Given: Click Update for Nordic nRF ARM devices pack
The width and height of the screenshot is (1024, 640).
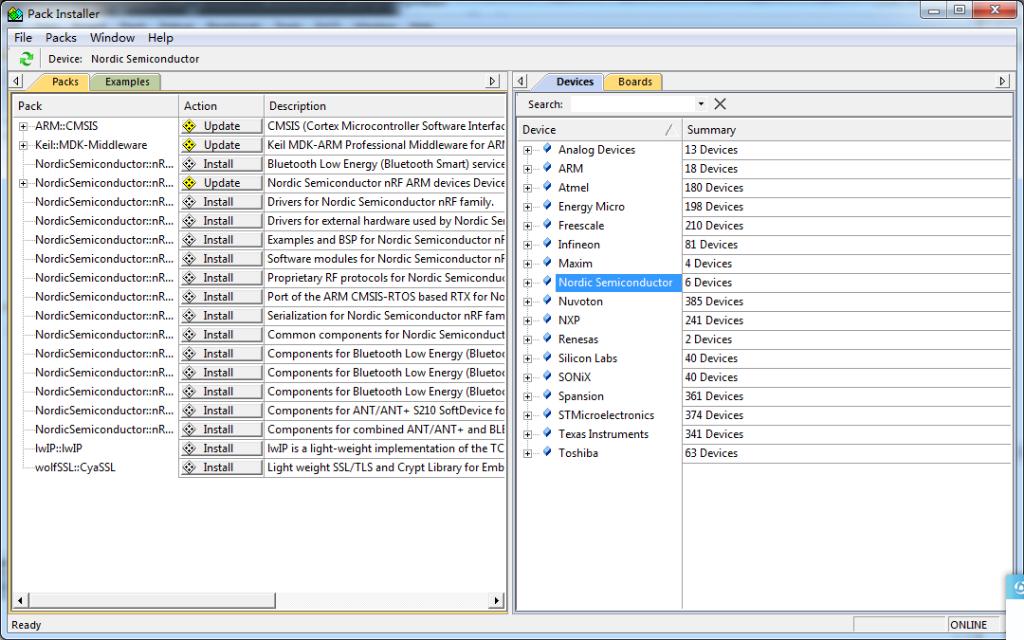Looking at the screenshot, I should (x=221, y=183).
